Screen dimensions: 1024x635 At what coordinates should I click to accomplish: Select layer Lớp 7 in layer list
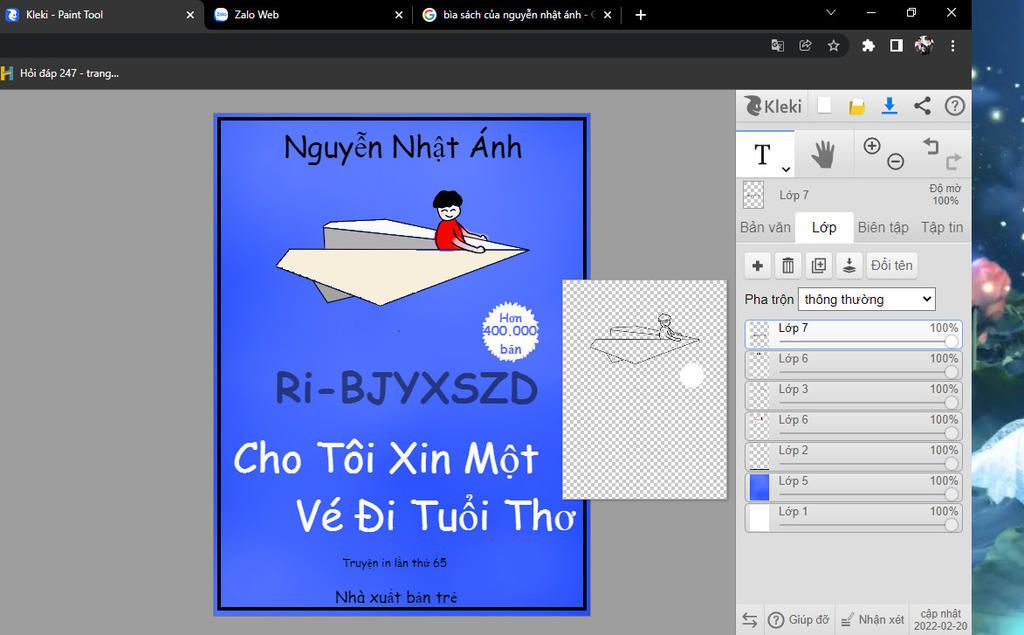[x=853, y=334]
